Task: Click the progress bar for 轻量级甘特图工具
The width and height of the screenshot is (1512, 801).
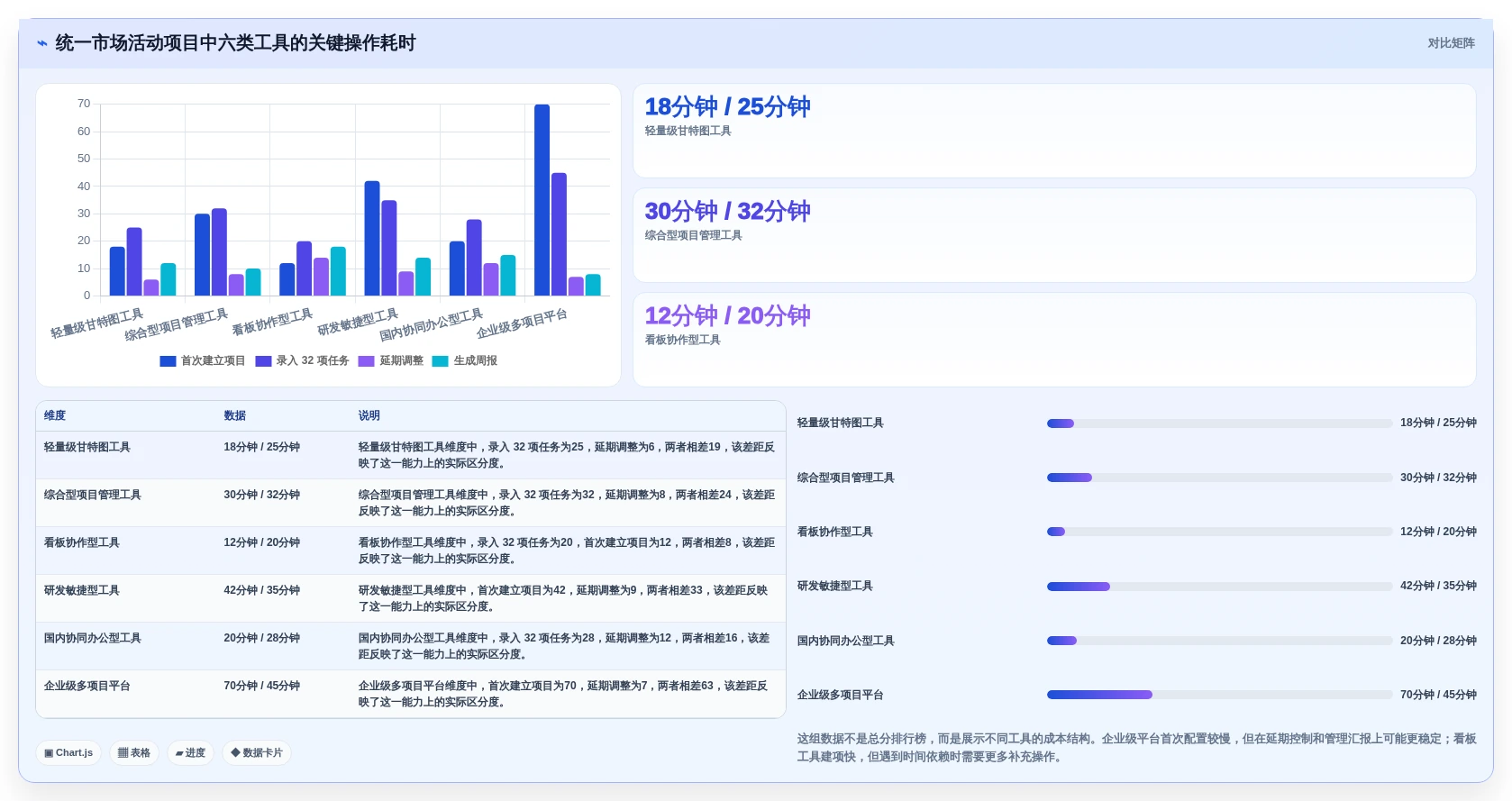Action: point(1219,423)
